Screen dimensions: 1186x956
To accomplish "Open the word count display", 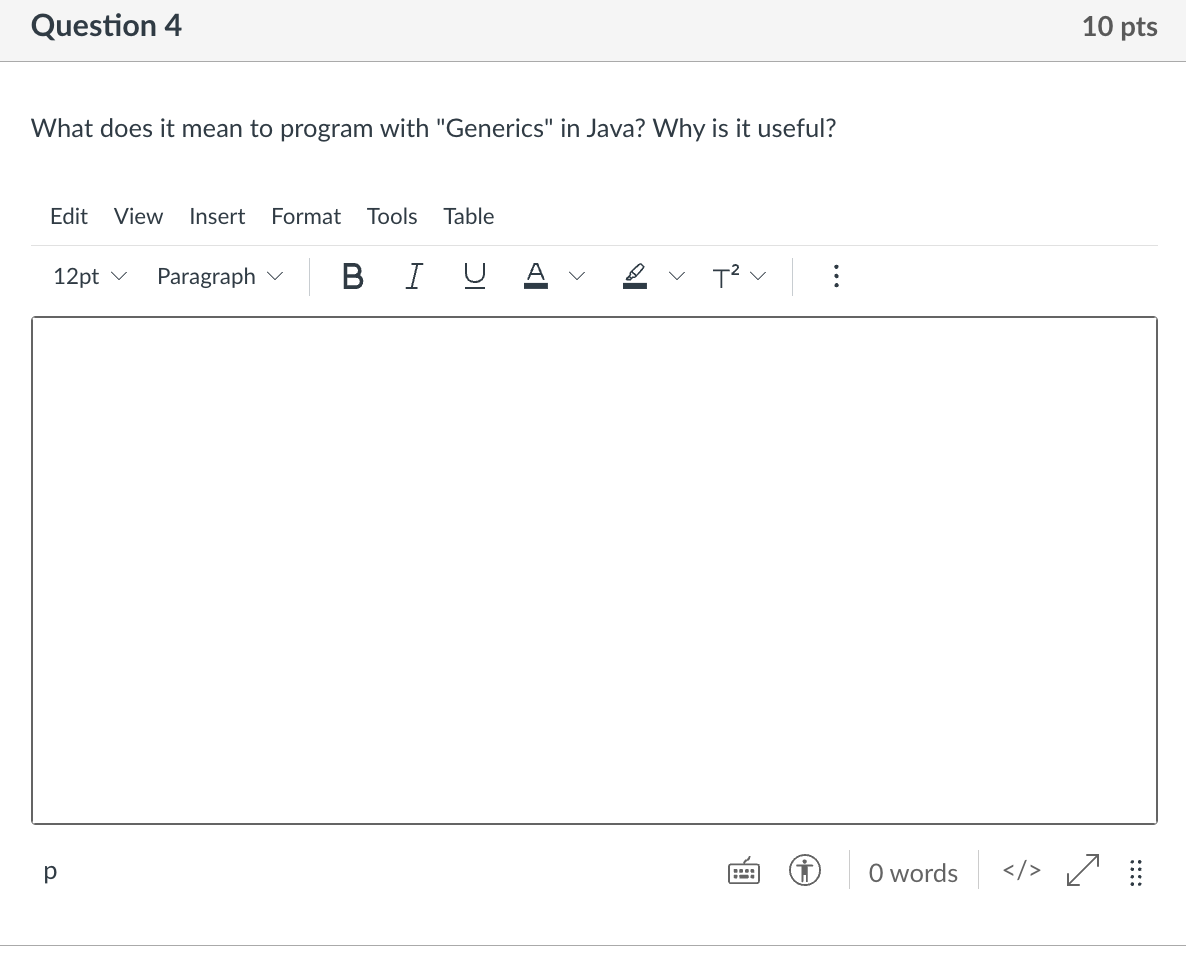I will [912, 872].
